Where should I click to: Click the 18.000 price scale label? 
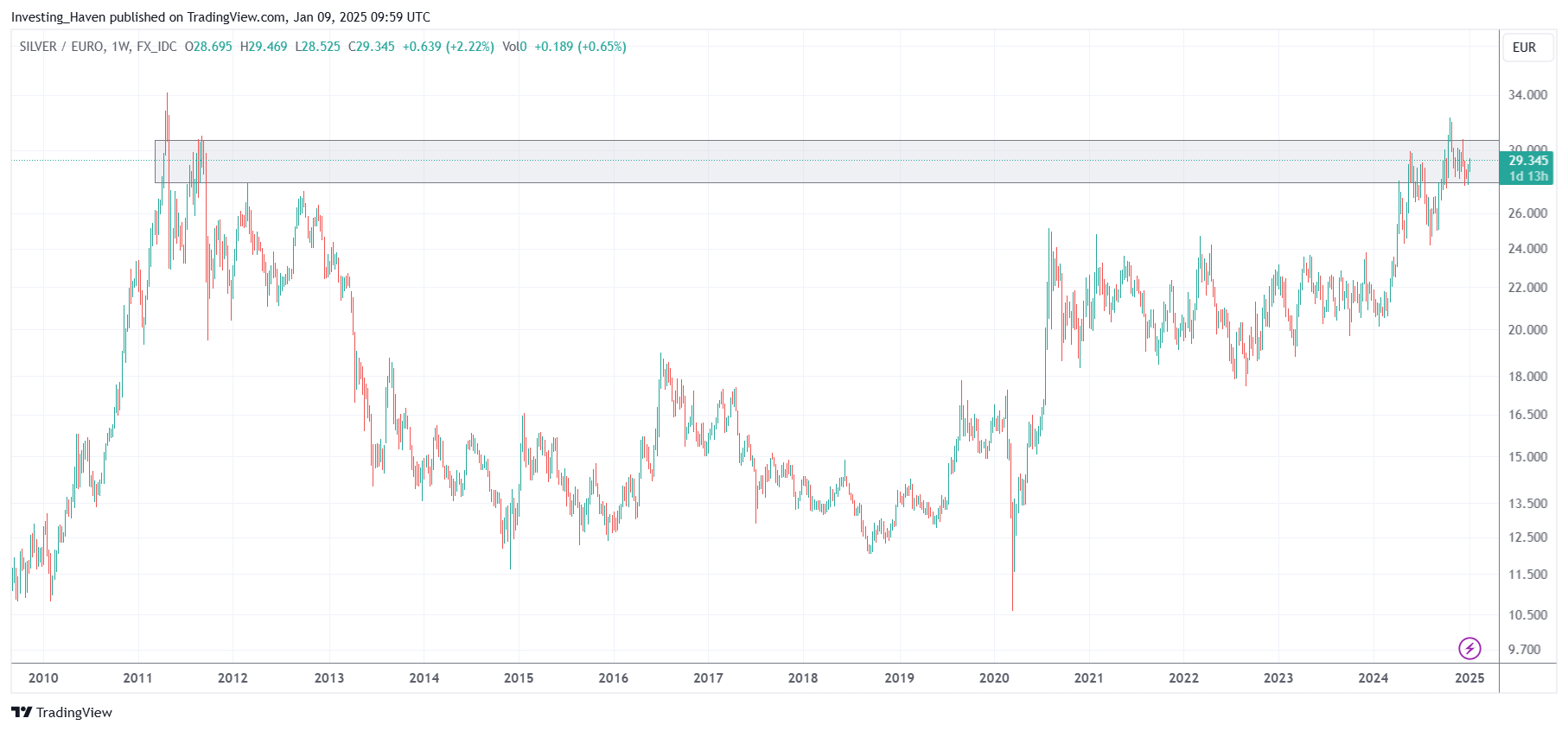pyautogui.click(x=1527, y=377)
